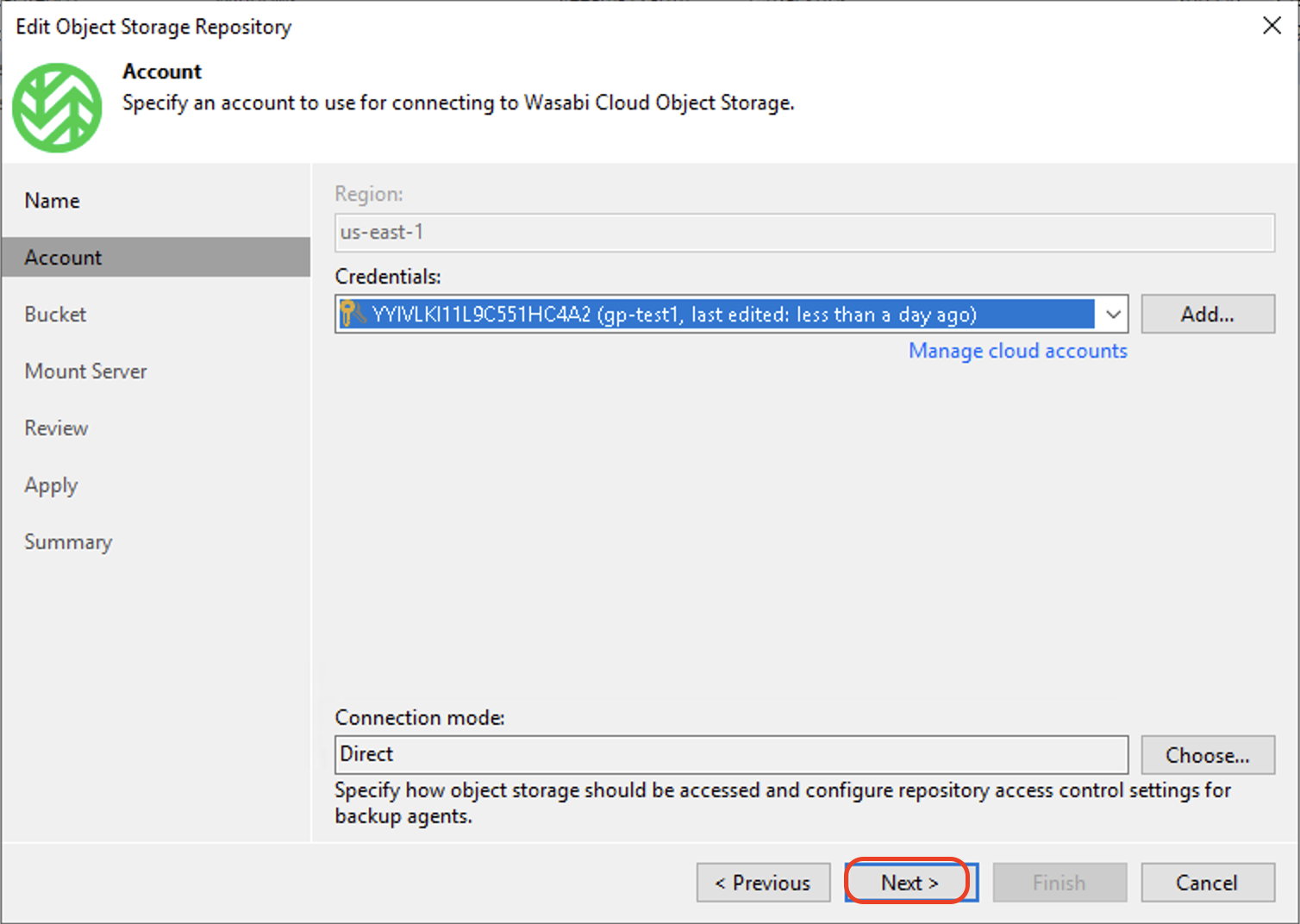Open the Summary step
The width and height of the screenshot is (1300, 924).
69,542
